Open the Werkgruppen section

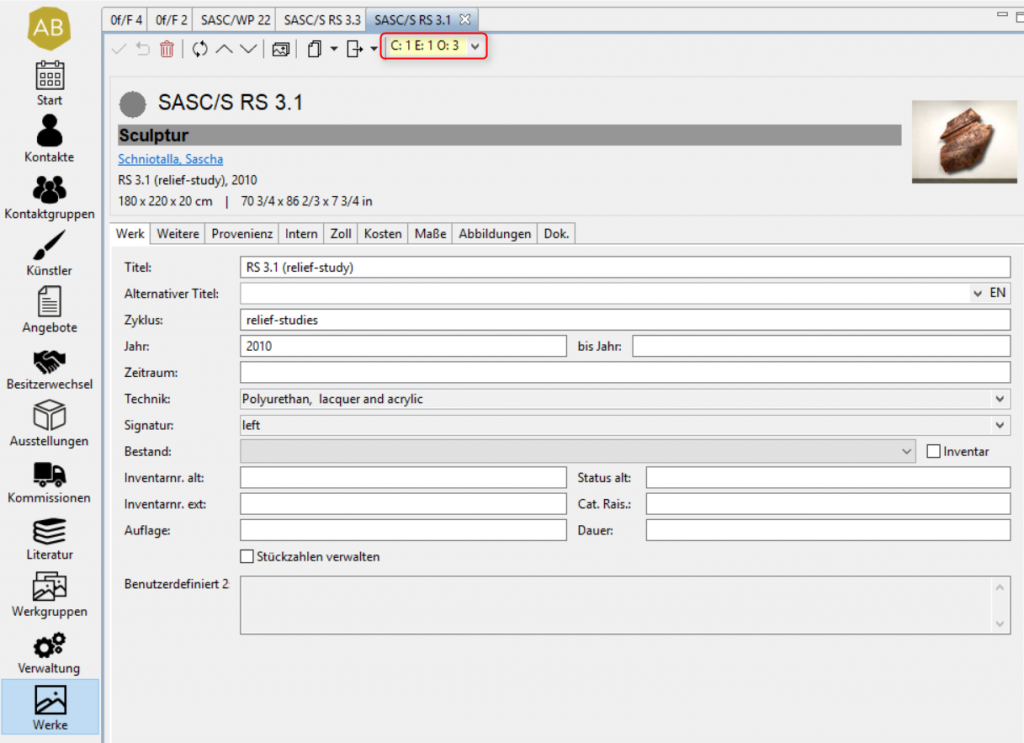pyautogui.click(x=50, y=595)
